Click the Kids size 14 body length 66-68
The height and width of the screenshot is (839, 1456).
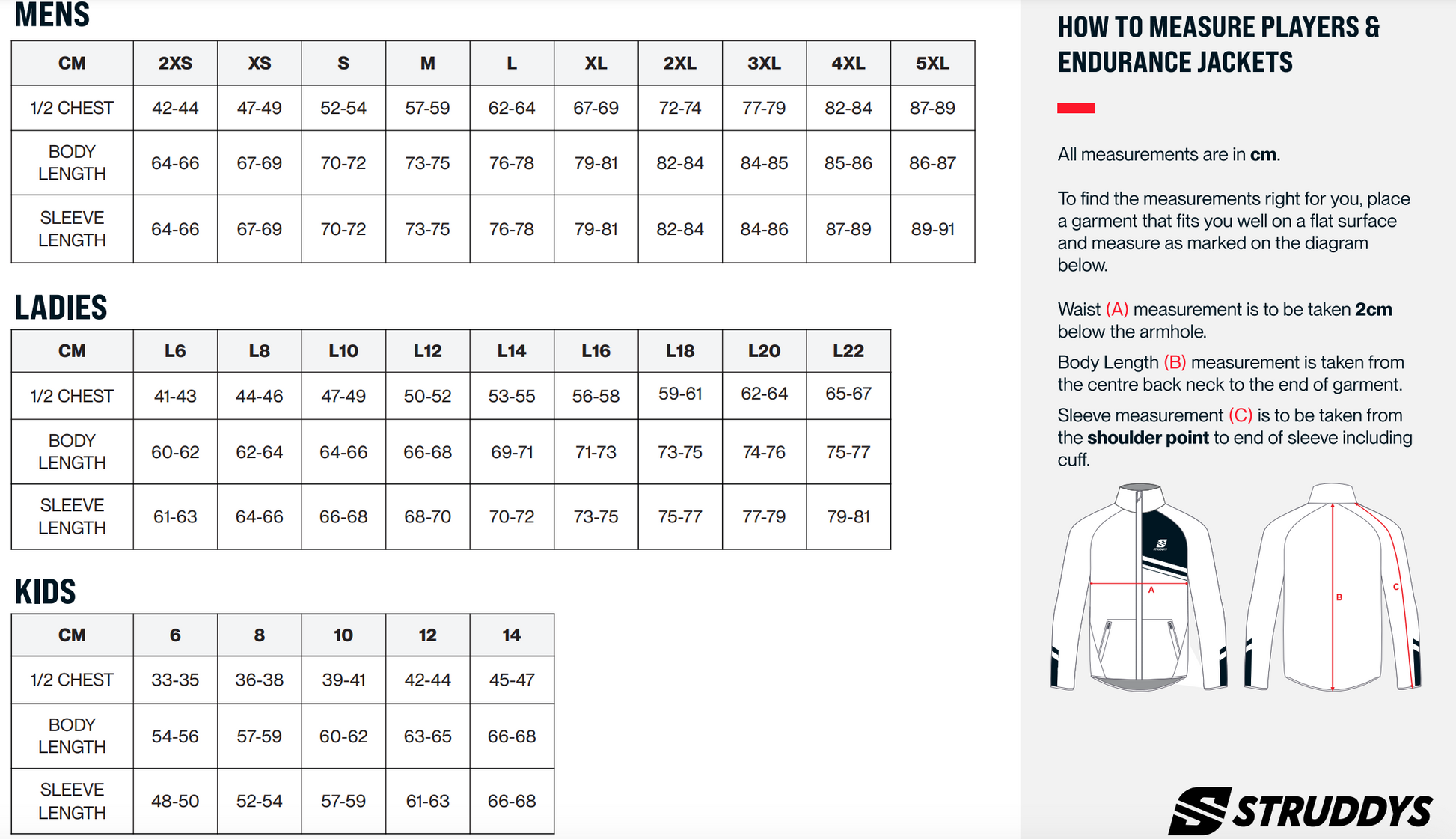coord(512,736)
